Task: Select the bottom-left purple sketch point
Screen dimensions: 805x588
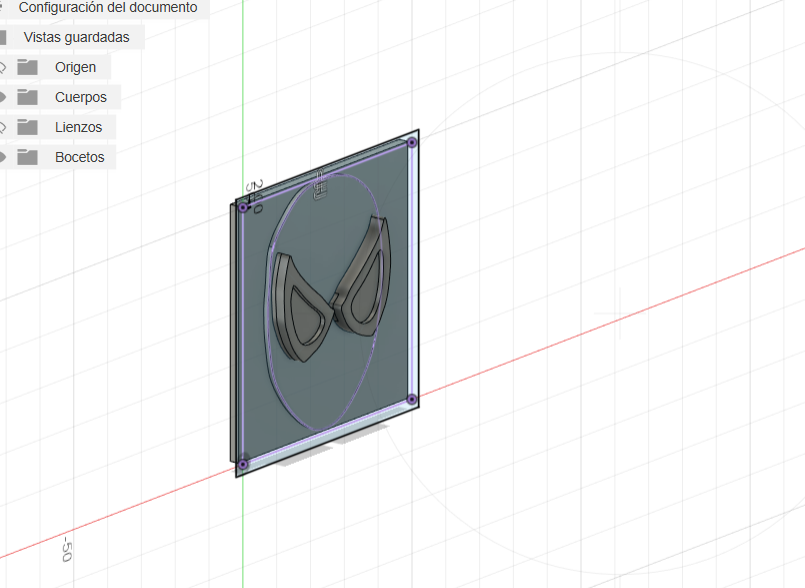Action: (243, 464)
